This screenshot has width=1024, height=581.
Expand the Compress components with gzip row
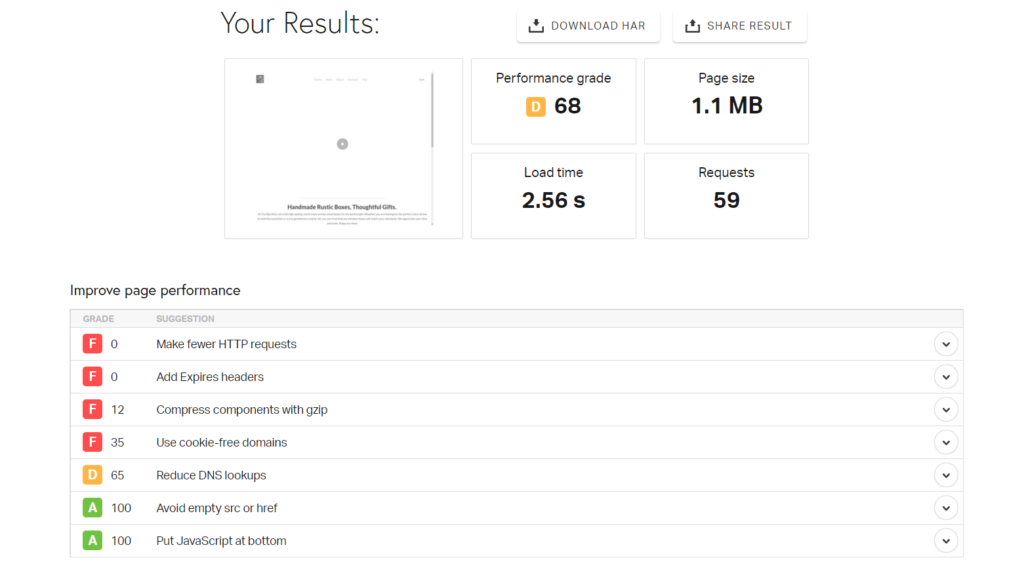click(946, 409)
